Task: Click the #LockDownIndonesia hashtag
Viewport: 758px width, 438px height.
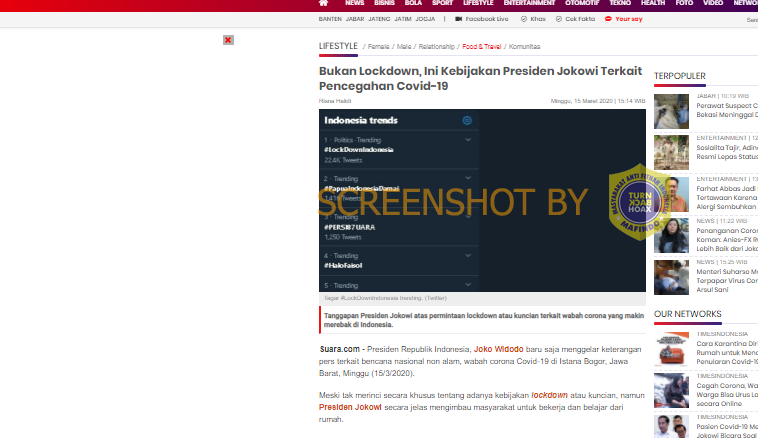Action: point(359,150)
